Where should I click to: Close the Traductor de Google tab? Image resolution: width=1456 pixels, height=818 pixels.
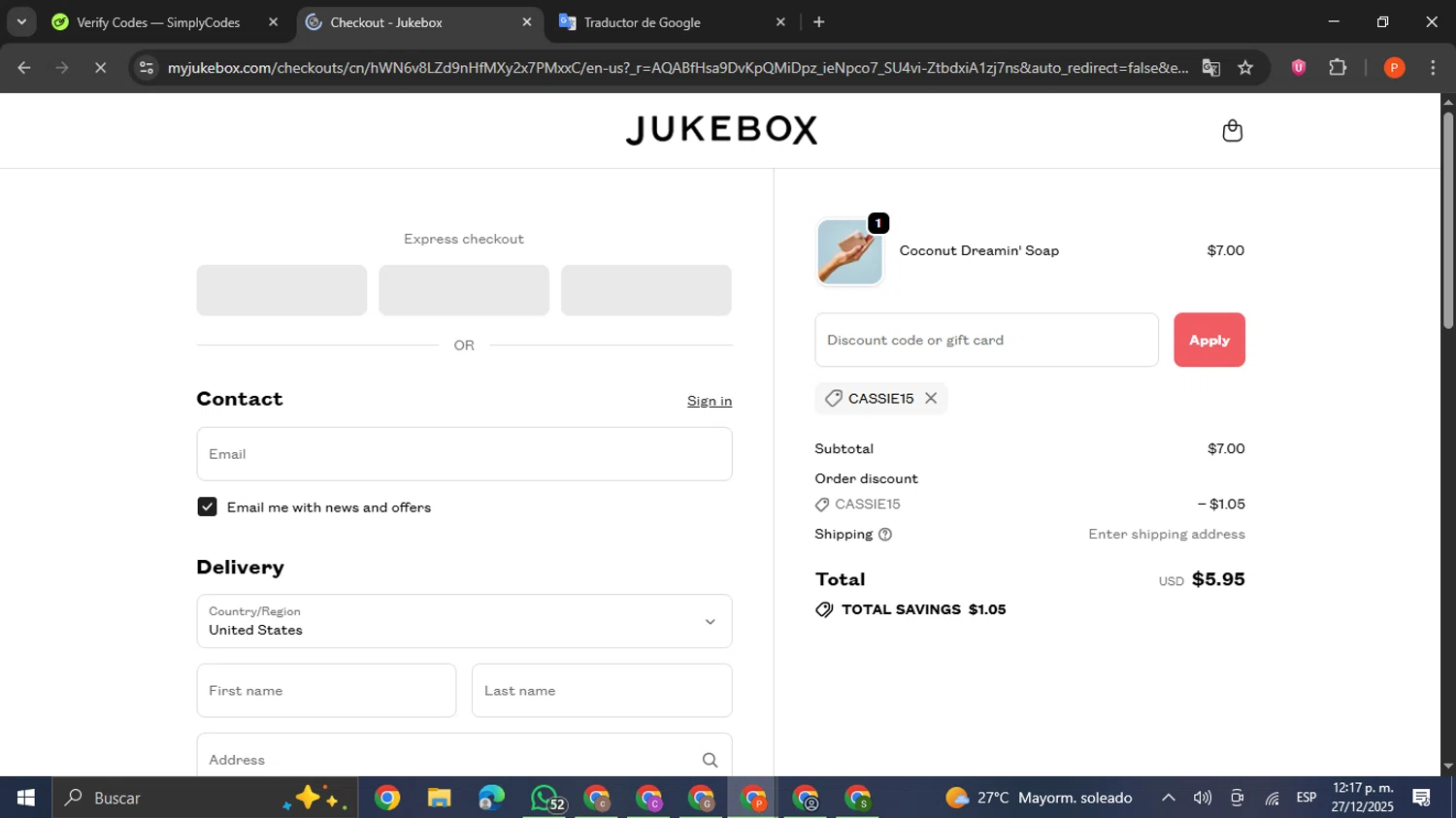click(x=780, y=21)
